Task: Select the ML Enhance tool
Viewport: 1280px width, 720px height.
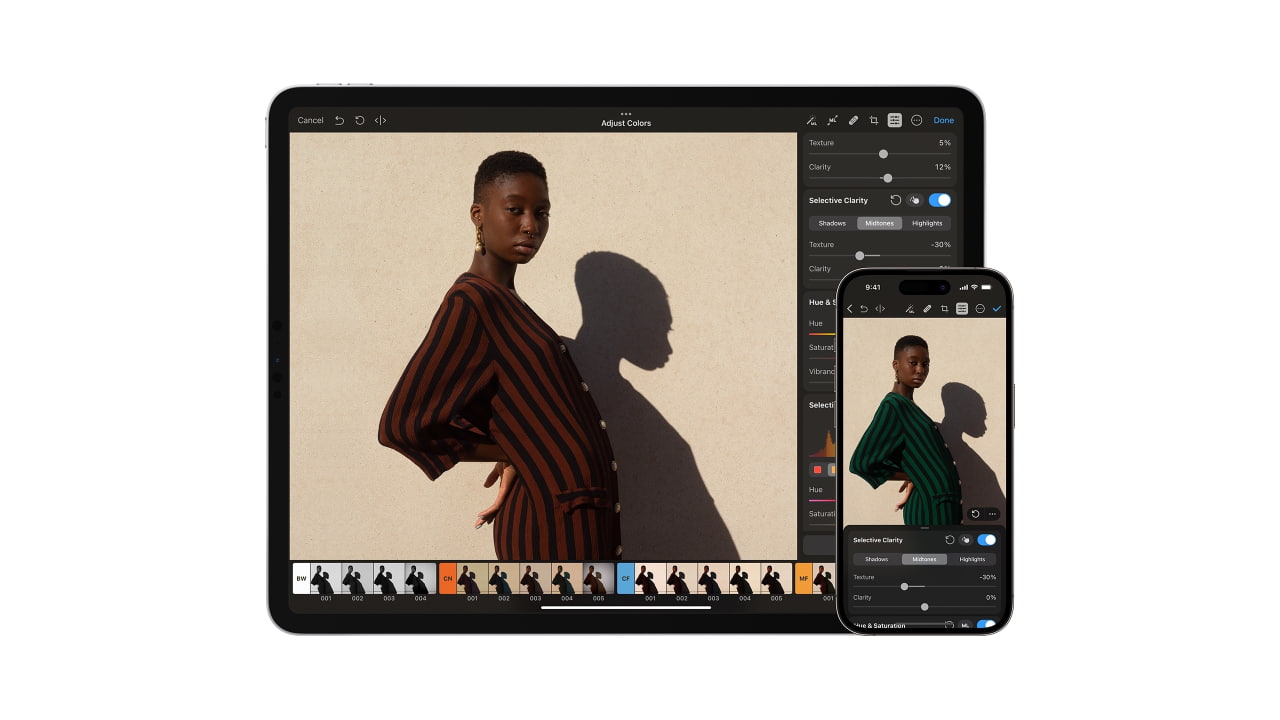Action: (x=811, y=120)
